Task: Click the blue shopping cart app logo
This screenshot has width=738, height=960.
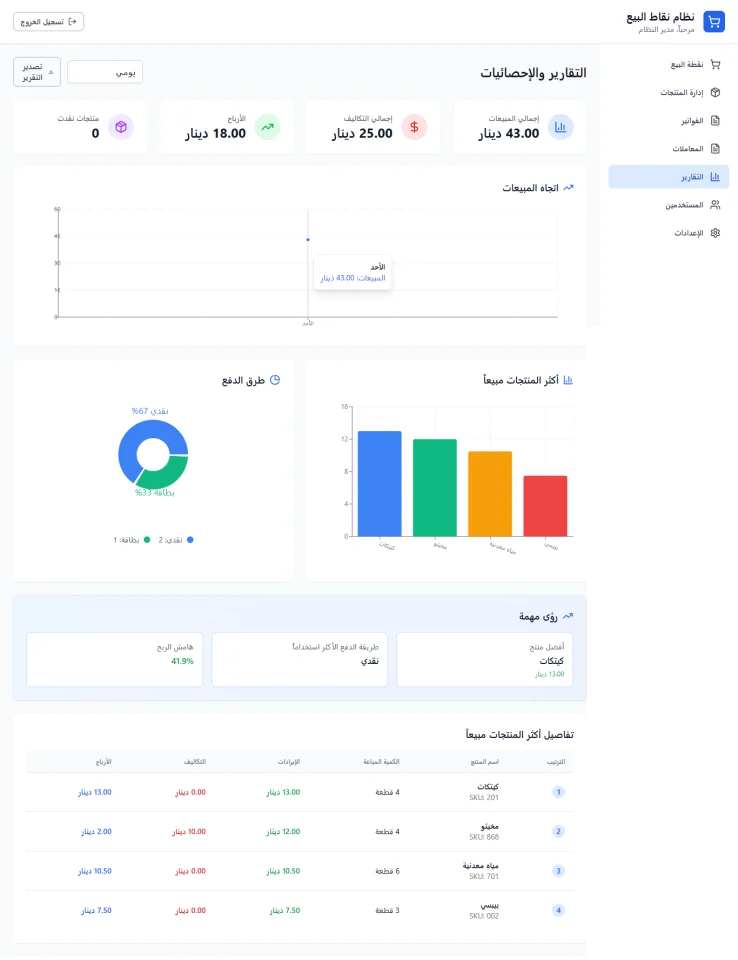Action: tap(714, 22)
